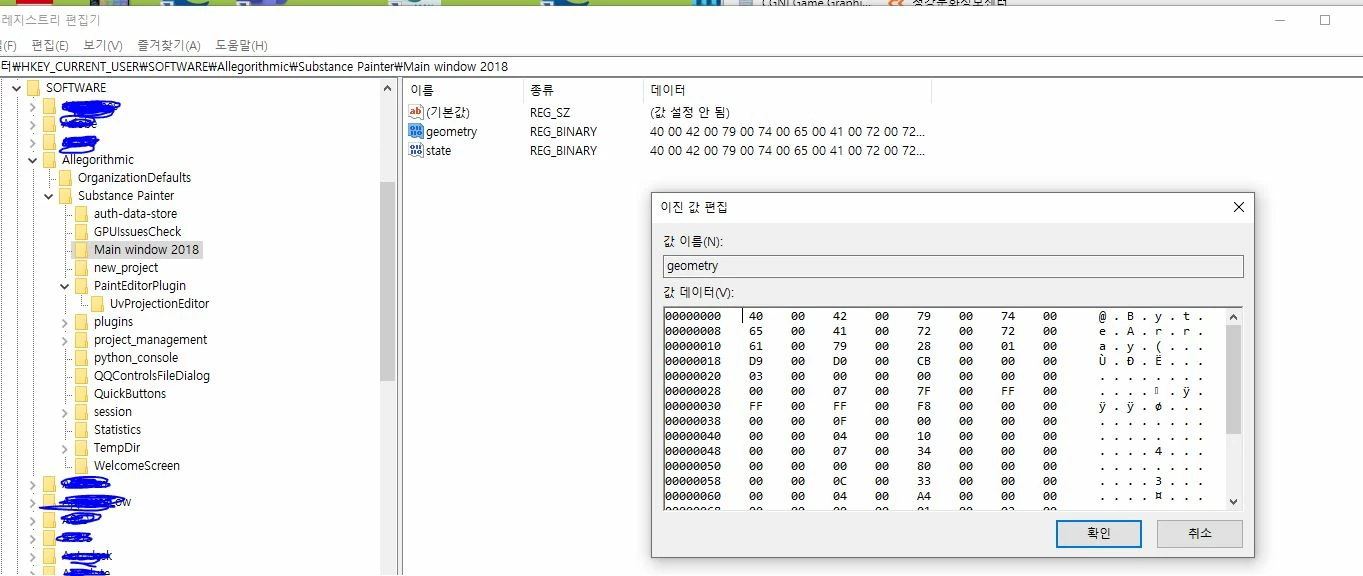This screenshot has height=576, width=1363.
Task: Click the auth-data-store folder icon
Action: click(x=82, y=214)
